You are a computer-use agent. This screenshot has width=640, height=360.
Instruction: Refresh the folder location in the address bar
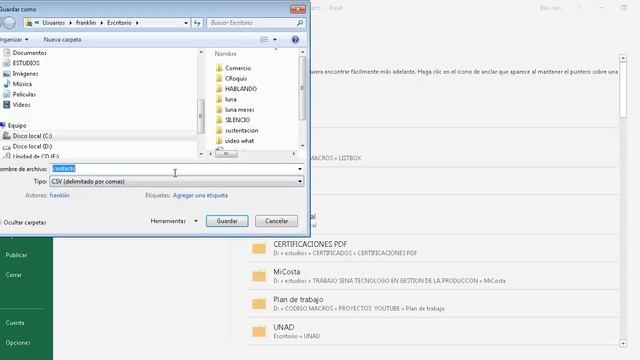[x=197, y=23]
